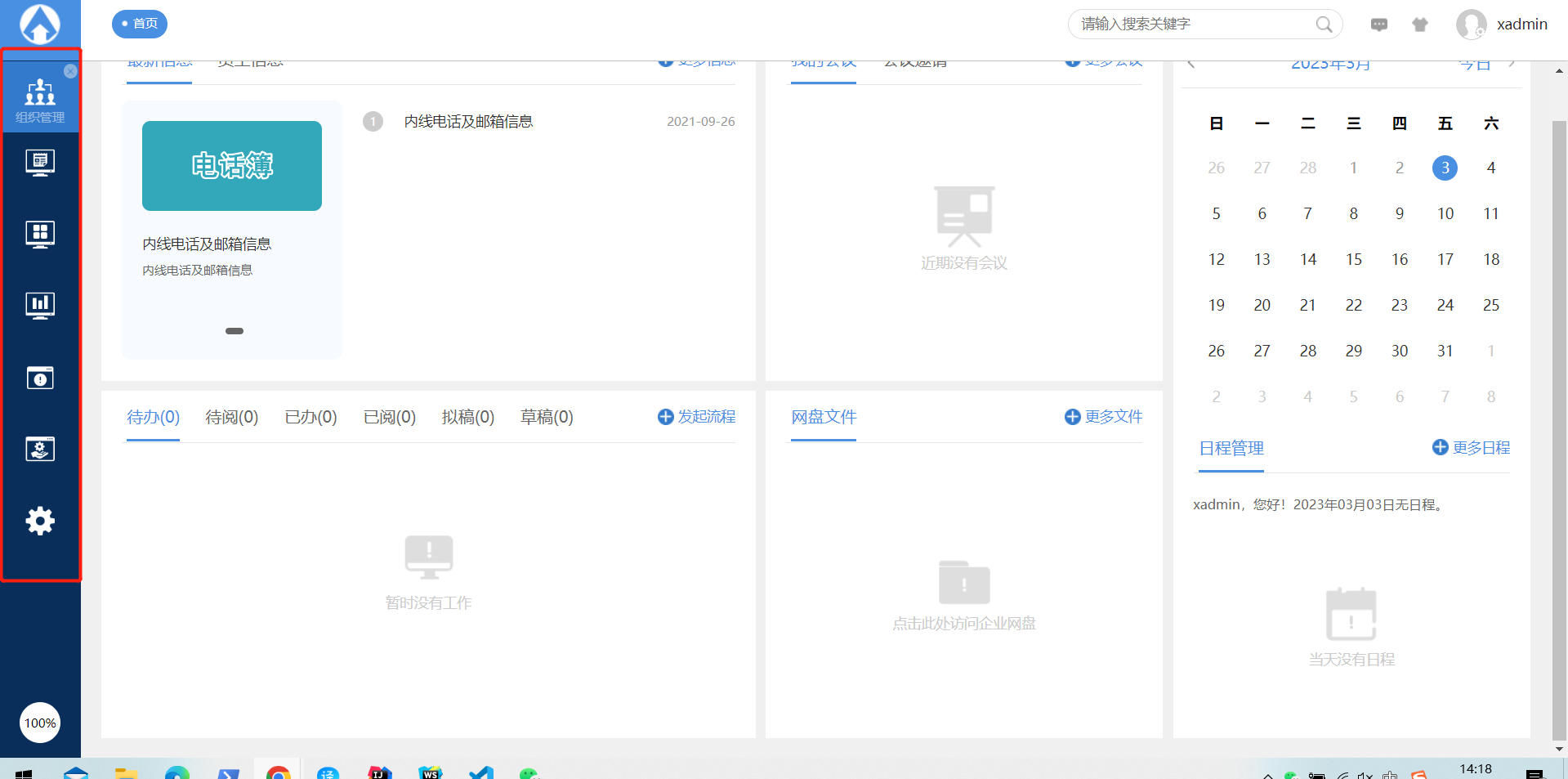Select March 15 on the calendar
1568x779 pixels.
tap(1353, 259)
